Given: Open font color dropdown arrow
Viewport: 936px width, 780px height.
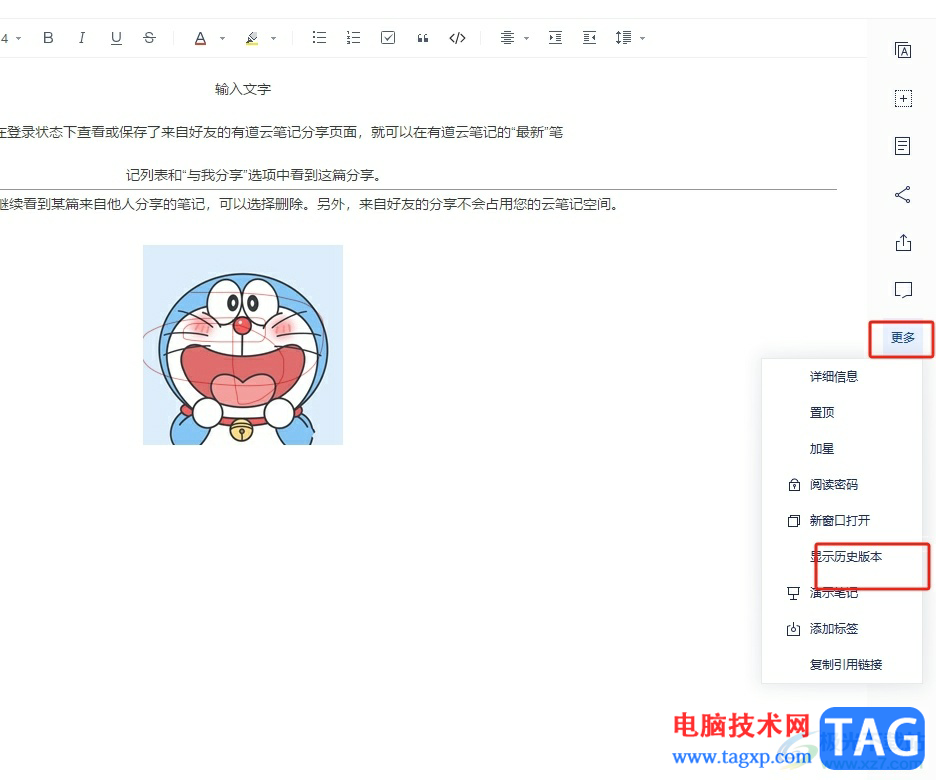Looking at the screenshot, I should (222, 38).
